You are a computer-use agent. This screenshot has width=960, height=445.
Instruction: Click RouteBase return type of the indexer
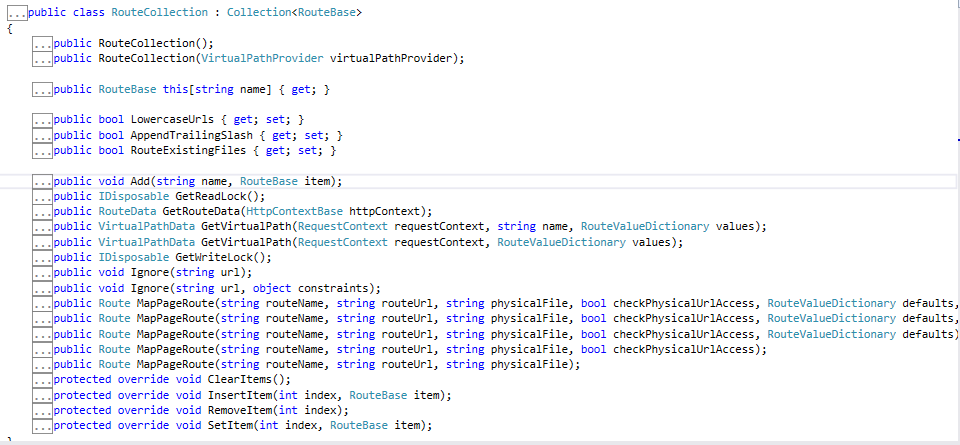pyautogui.click(x=127, y=89)
